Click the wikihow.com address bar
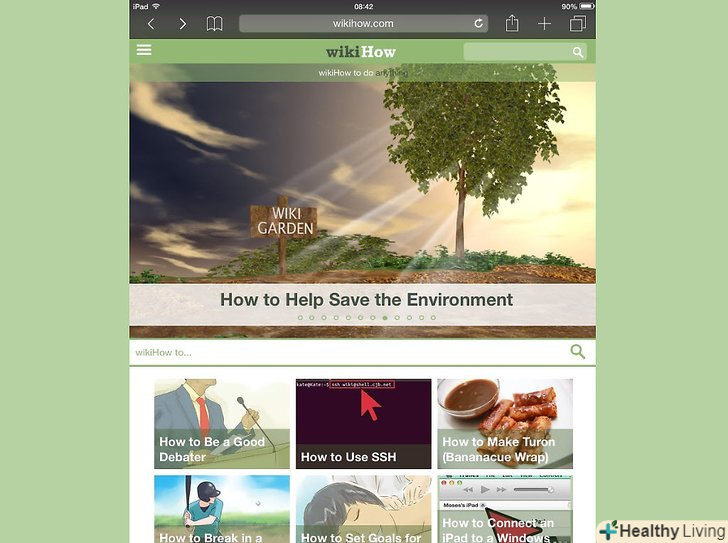 tap(363, 24)
